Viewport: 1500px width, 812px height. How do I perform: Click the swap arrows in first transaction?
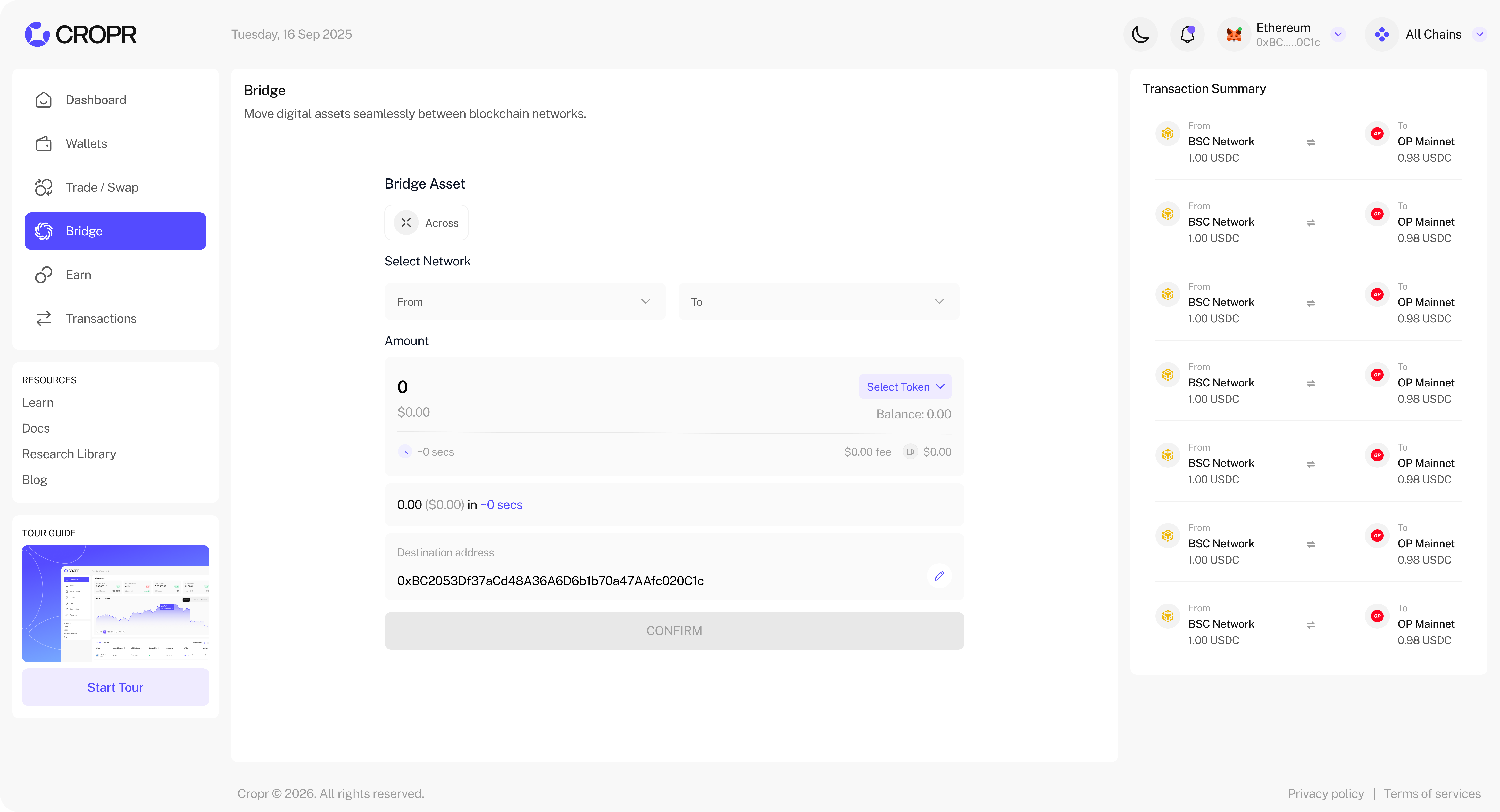point(1311,143)
